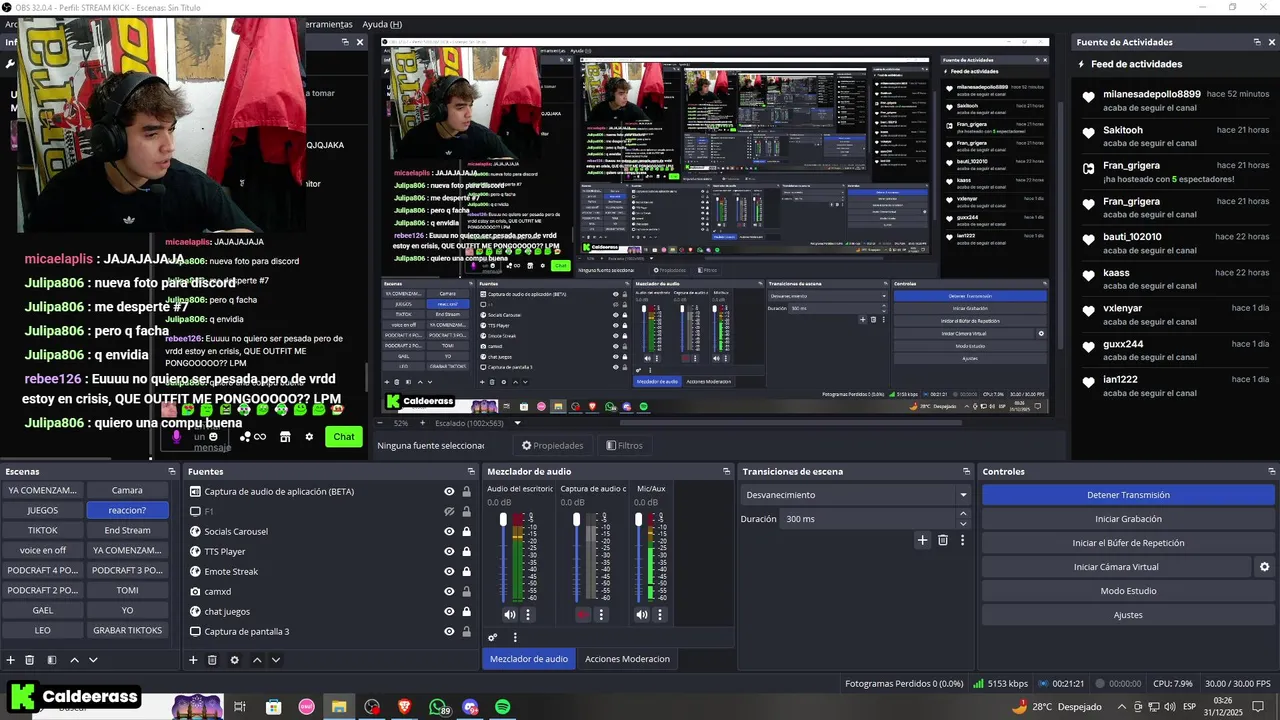
Task: Open virtual camera settings gear
Action: point(1264,567)
